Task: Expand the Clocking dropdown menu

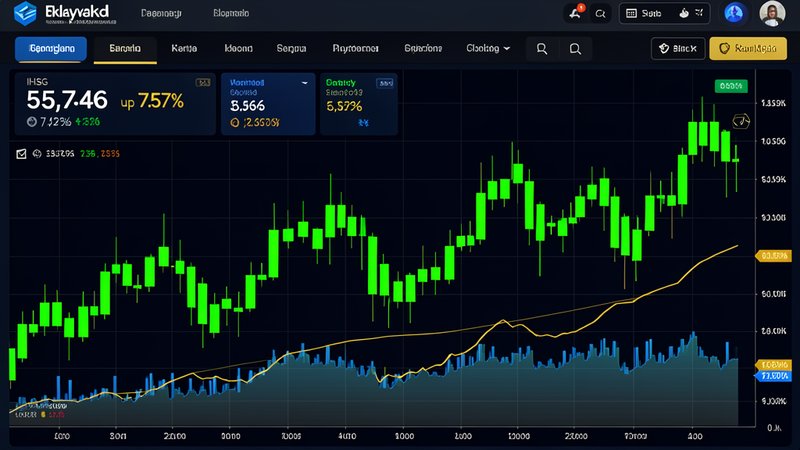Action: 488,48
